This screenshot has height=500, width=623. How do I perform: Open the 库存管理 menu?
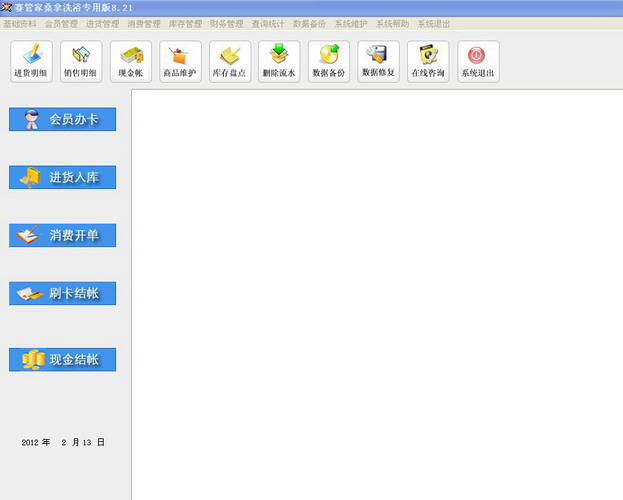click(x=185, y=24)
